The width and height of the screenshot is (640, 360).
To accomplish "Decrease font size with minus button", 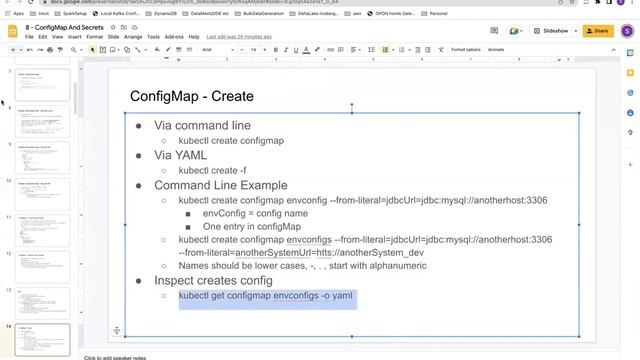I will (x=242, y=50).
